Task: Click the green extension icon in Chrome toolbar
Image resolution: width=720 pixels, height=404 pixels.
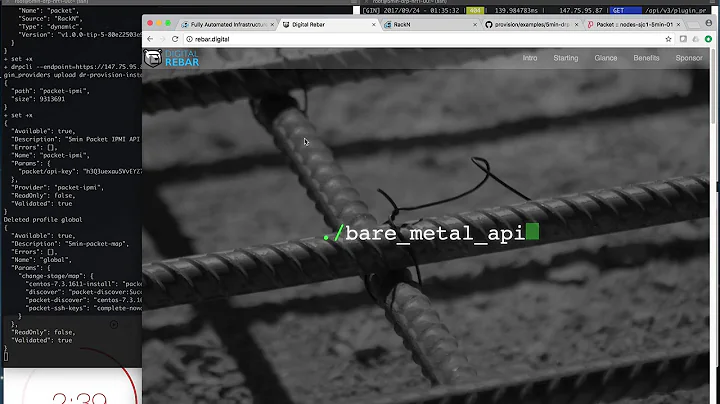Action: [x=709, y=39]
